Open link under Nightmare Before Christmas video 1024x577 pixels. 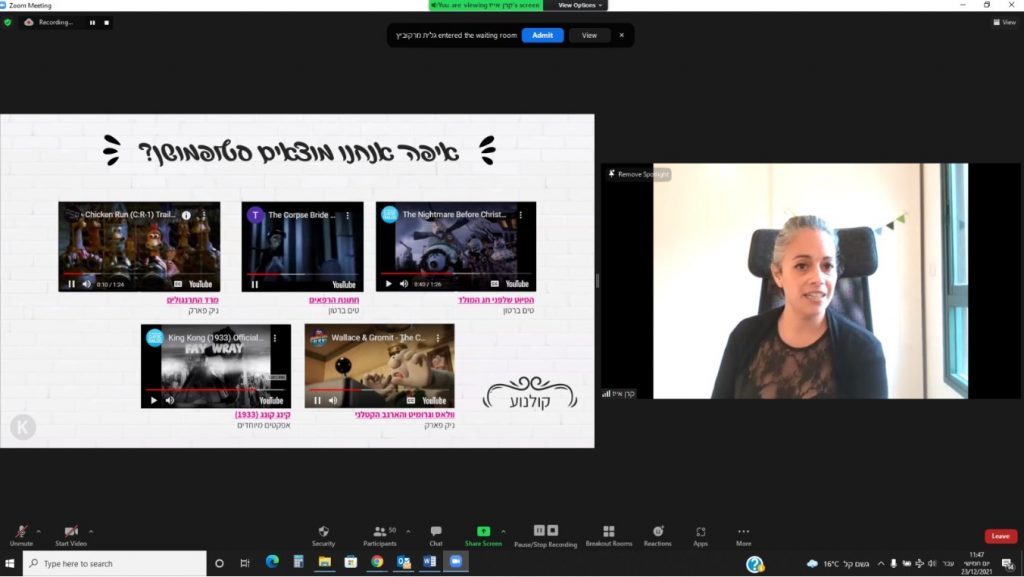pos(496,300)
